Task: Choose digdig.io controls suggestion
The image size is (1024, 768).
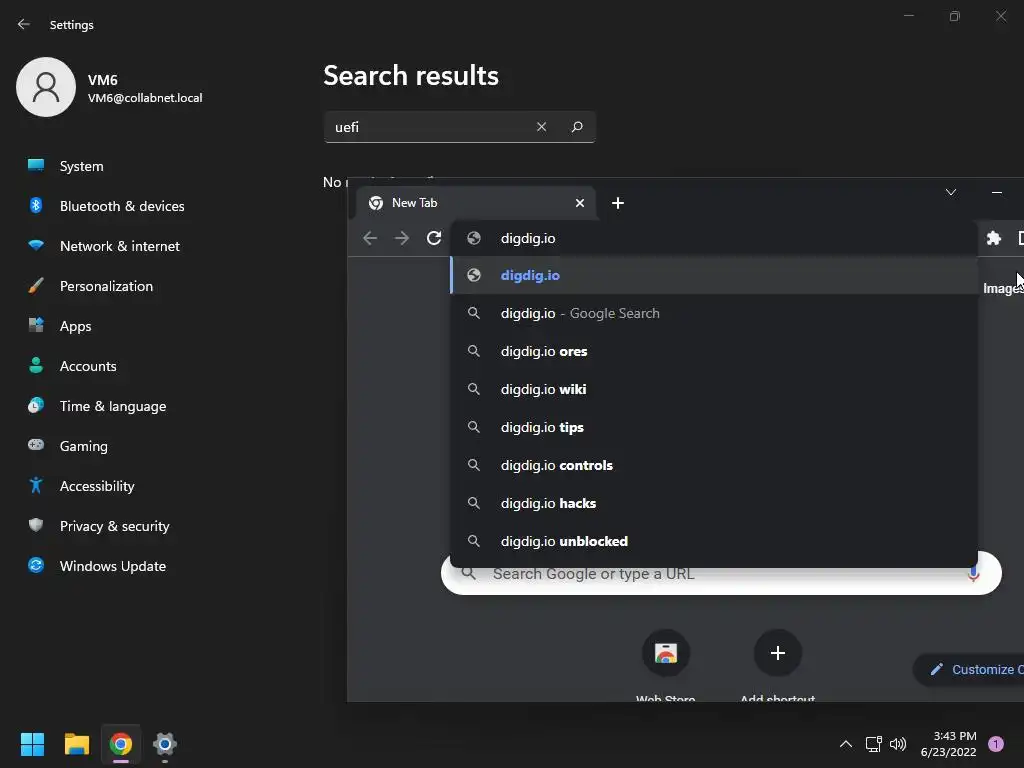Action: click(x=714, y=465)
